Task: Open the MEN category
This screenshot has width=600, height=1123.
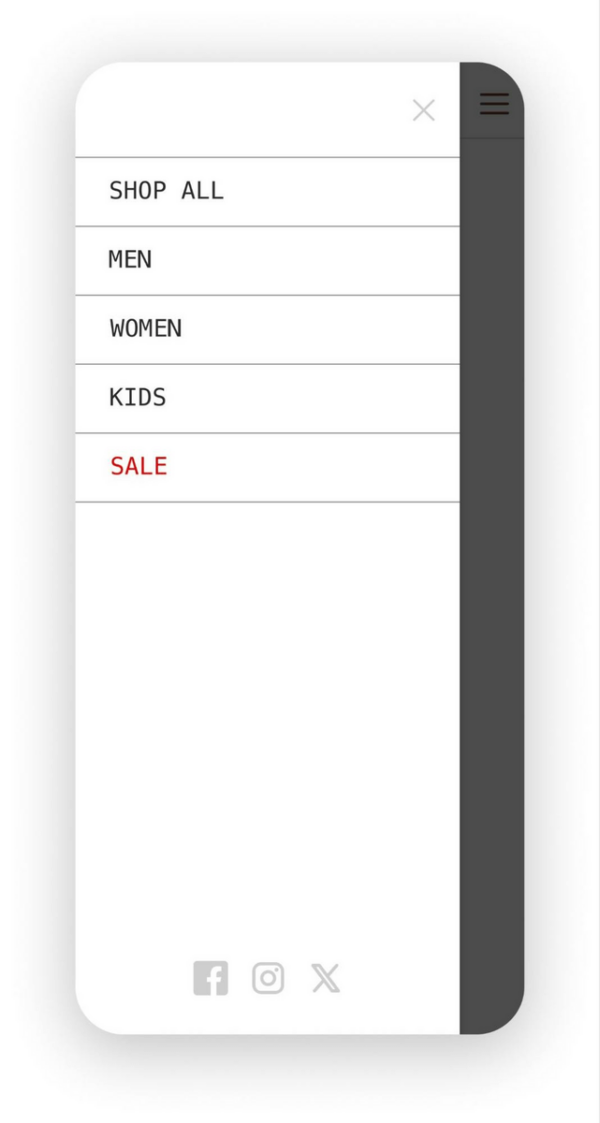Action: [x=131, y=260]
